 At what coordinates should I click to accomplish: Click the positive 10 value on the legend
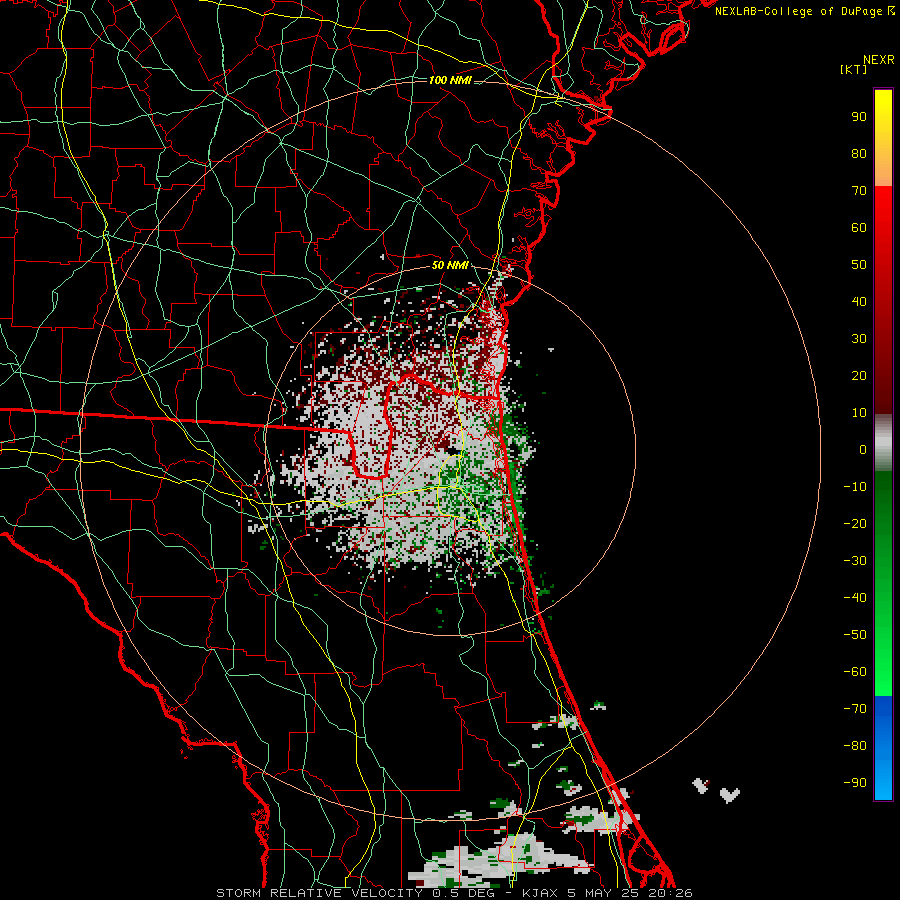[x=859, y=413]
